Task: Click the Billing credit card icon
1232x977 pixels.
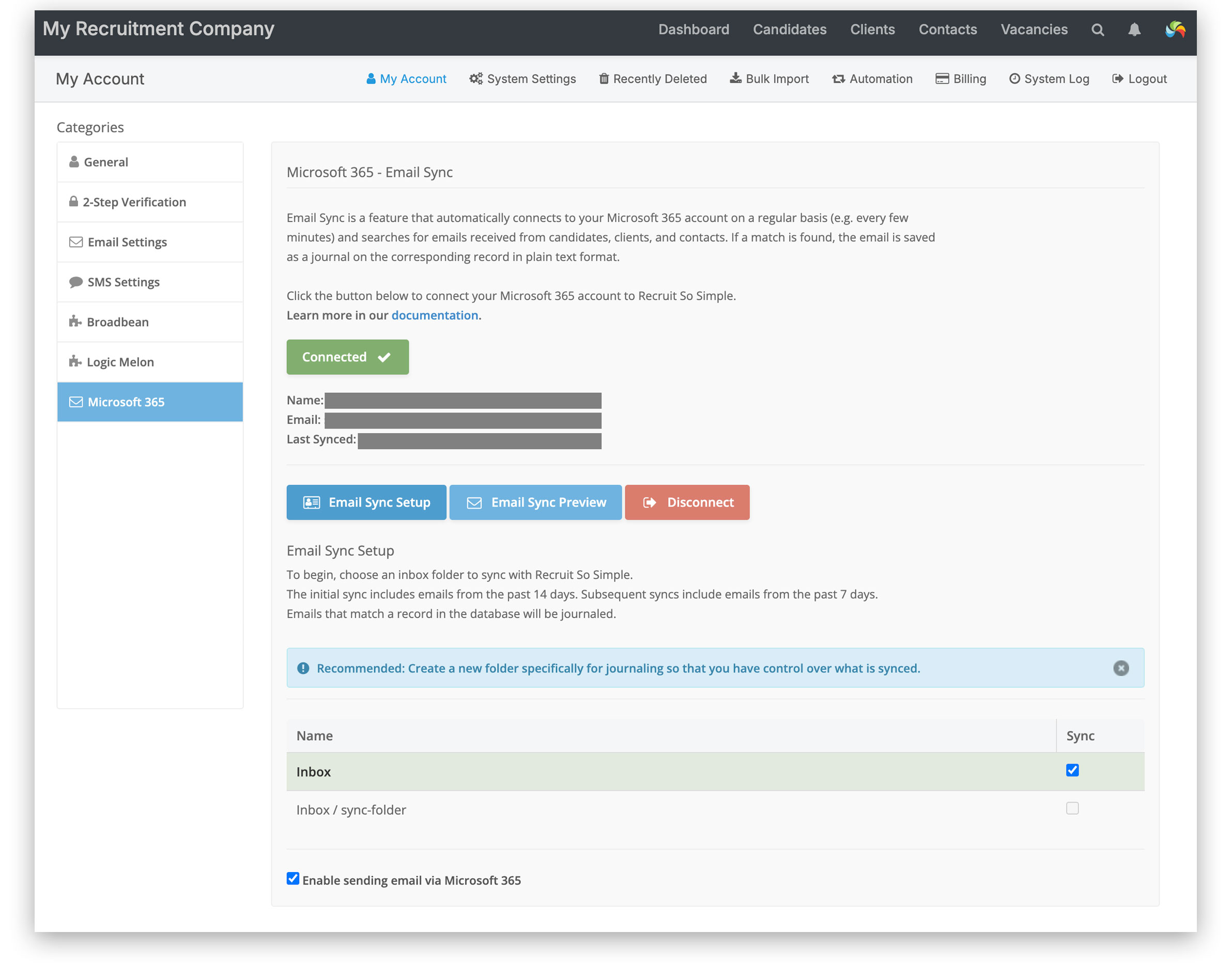Action: tap(942, 79)
